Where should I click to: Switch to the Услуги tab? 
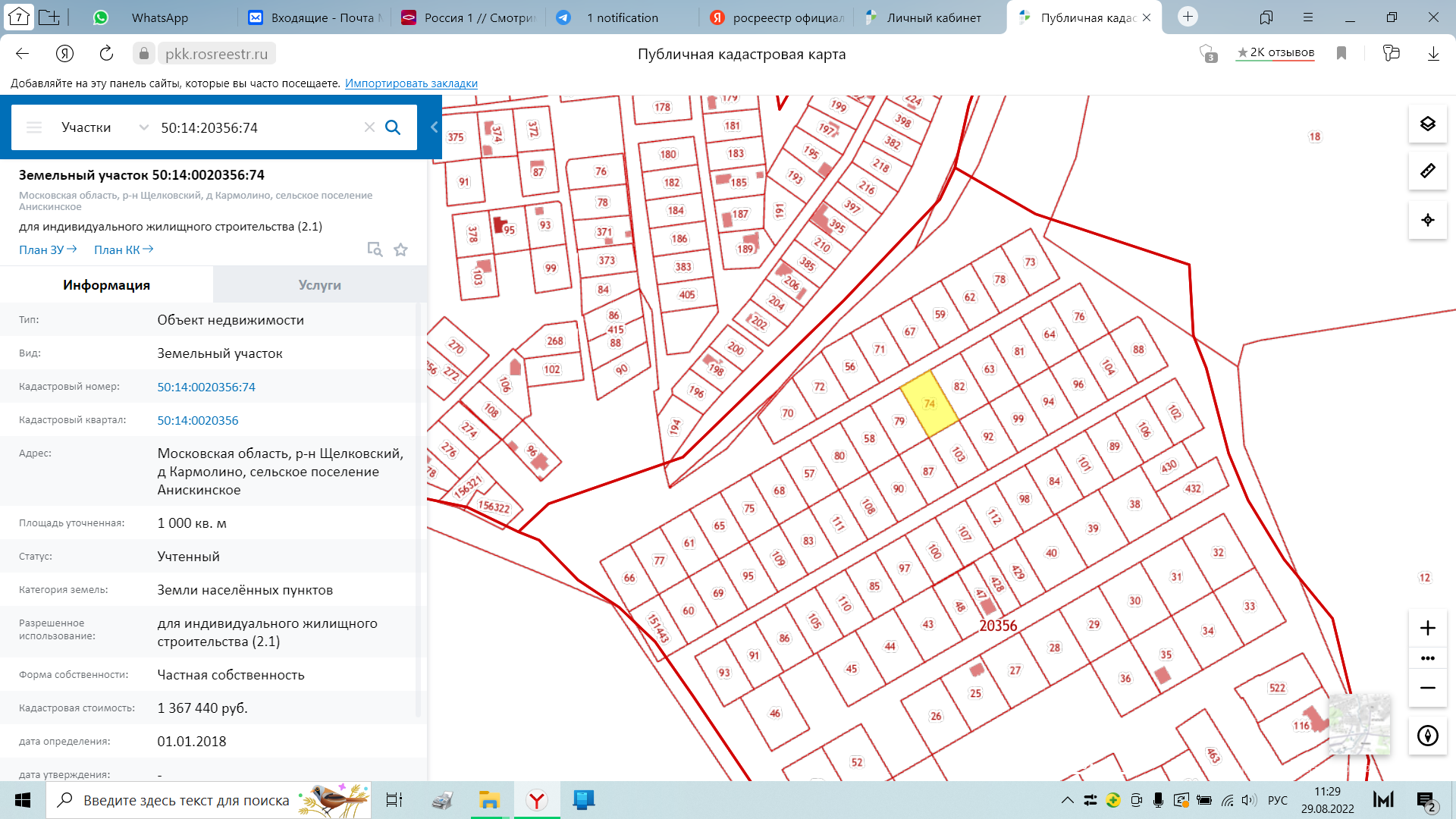point(319,285)
